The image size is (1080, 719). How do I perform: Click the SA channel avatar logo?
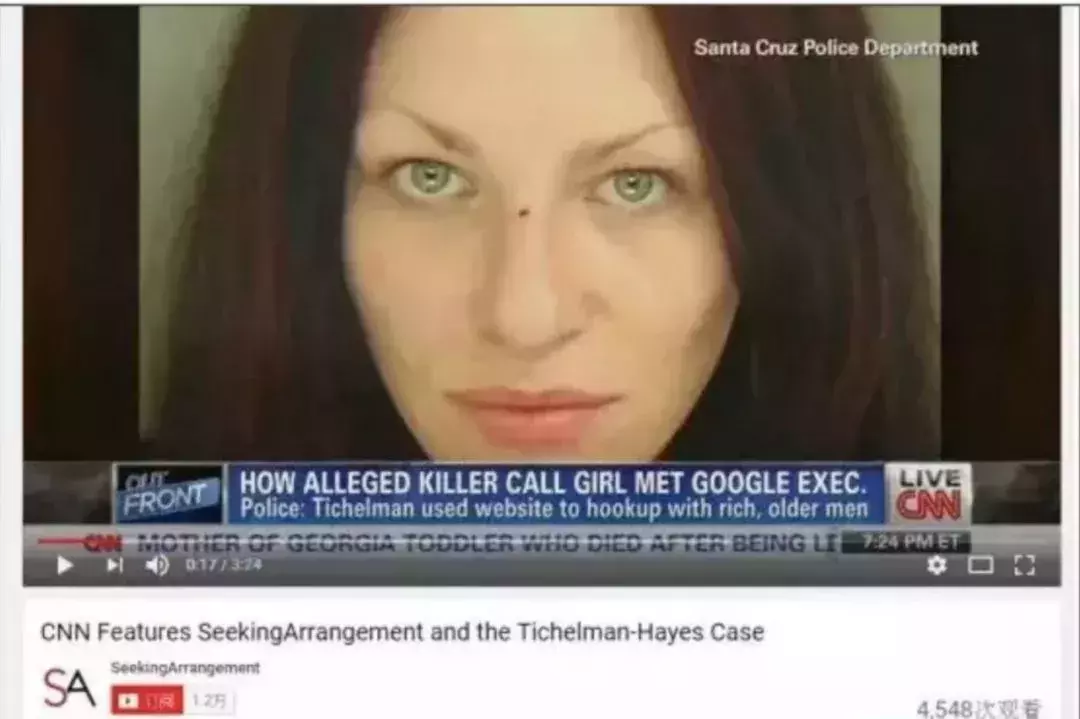pos(68,687)
